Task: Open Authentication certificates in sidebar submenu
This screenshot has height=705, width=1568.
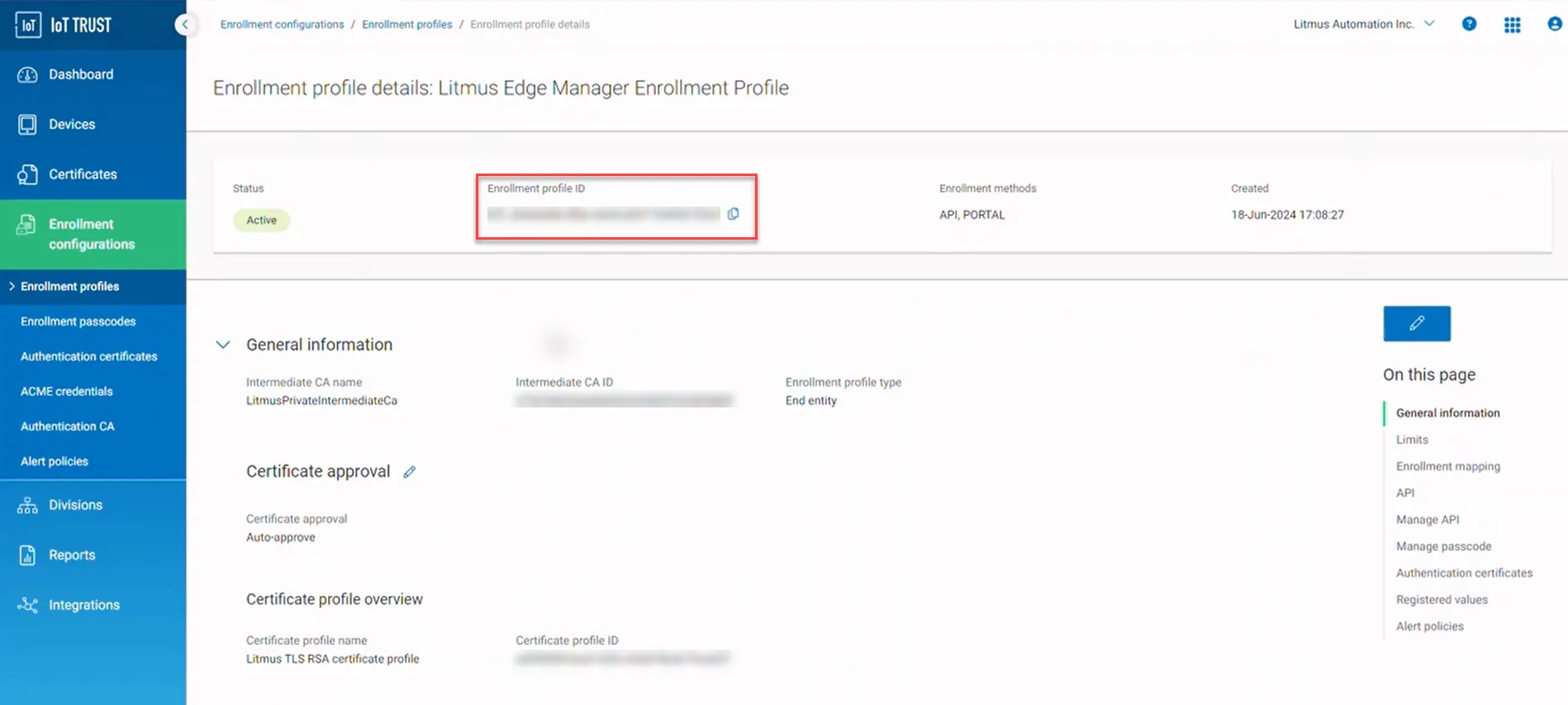Action: pyautogui.click(x=89, y=356)
